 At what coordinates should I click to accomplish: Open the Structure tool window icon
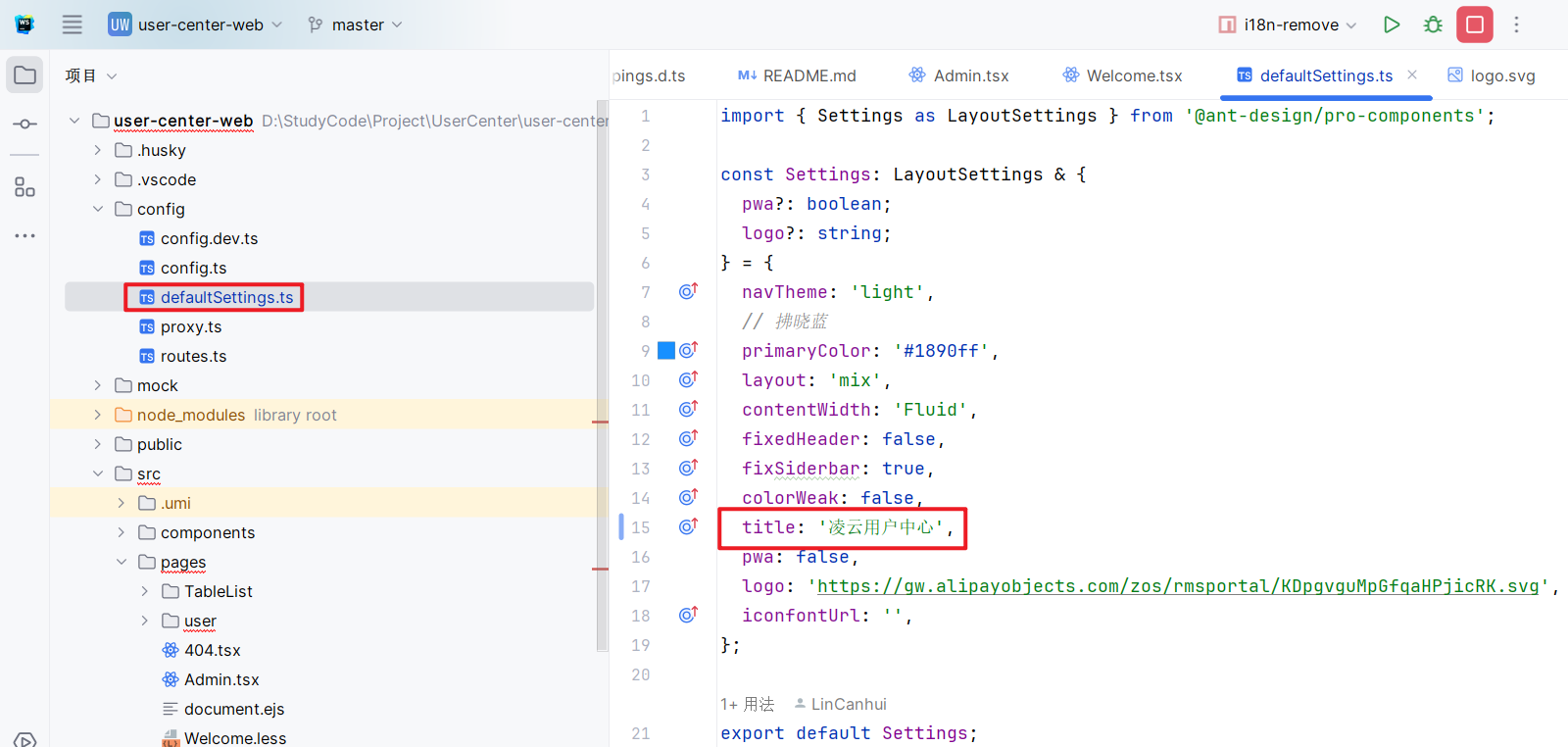[25, 187]
